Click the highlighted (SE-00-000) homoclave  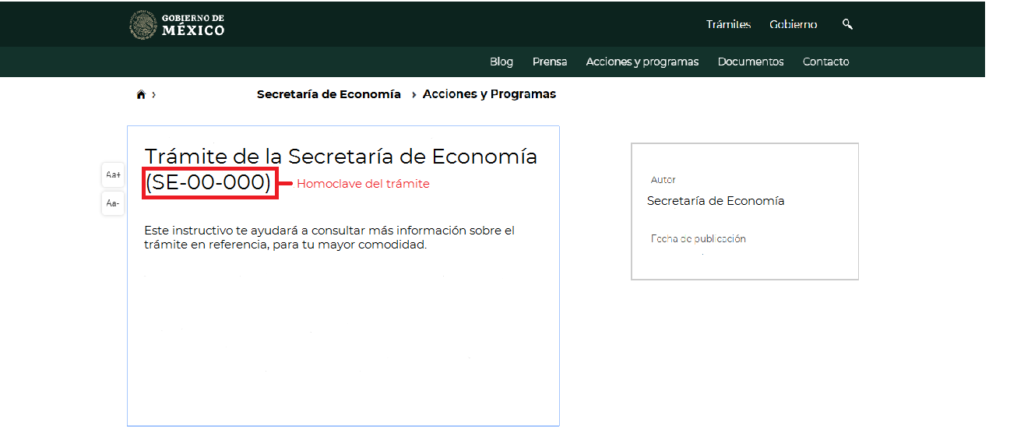[x=209, y=183]
